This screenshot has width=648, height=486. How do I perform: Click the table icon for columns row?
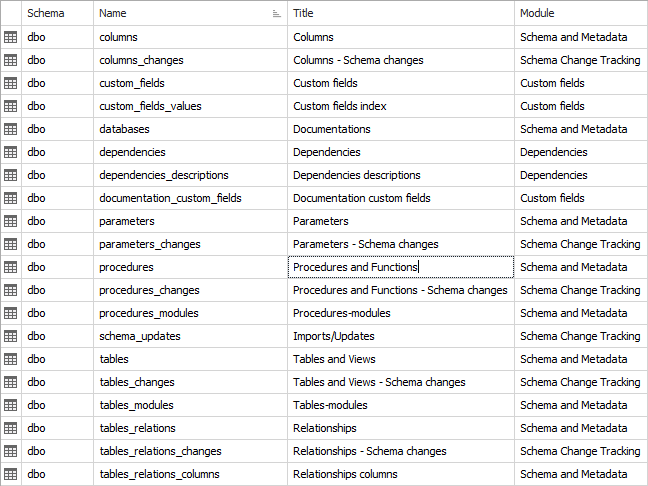pyautogui.click(x=11, y=37)
